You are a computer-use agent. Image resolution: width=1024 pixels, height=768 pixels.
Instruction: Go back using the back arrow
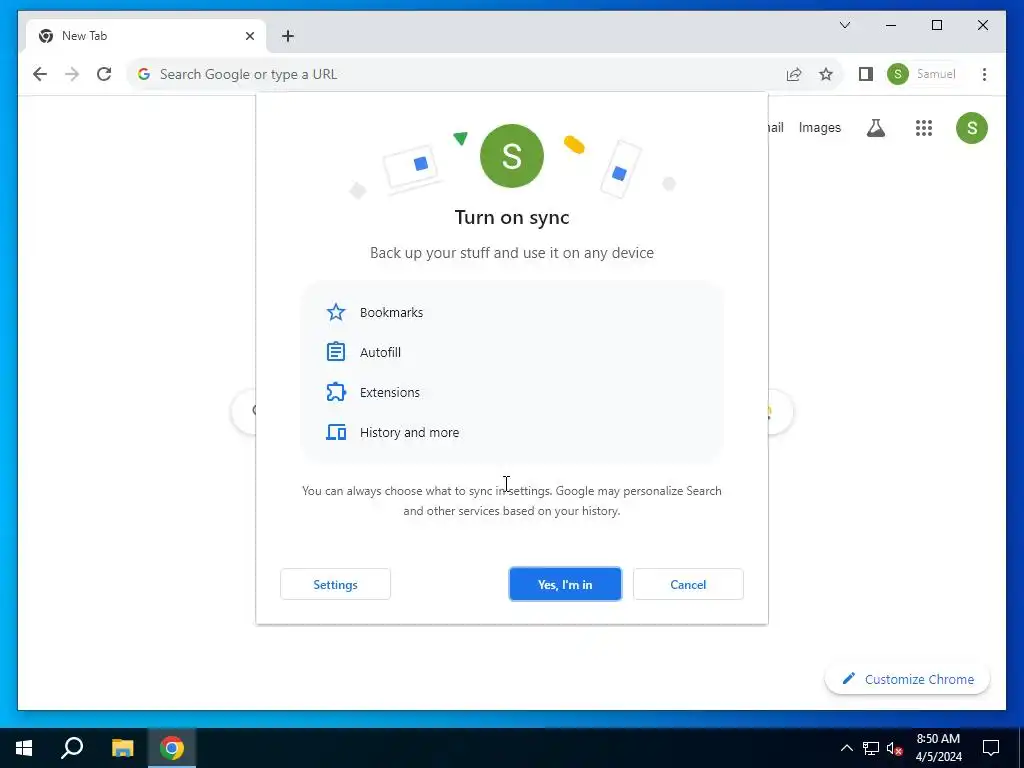pyautogui.click(x=40, y=74)
